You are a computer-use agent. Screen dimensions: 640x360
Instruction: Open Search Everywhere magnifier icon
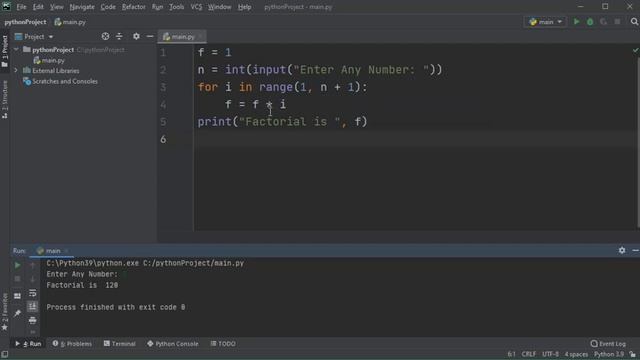point(634,22)
